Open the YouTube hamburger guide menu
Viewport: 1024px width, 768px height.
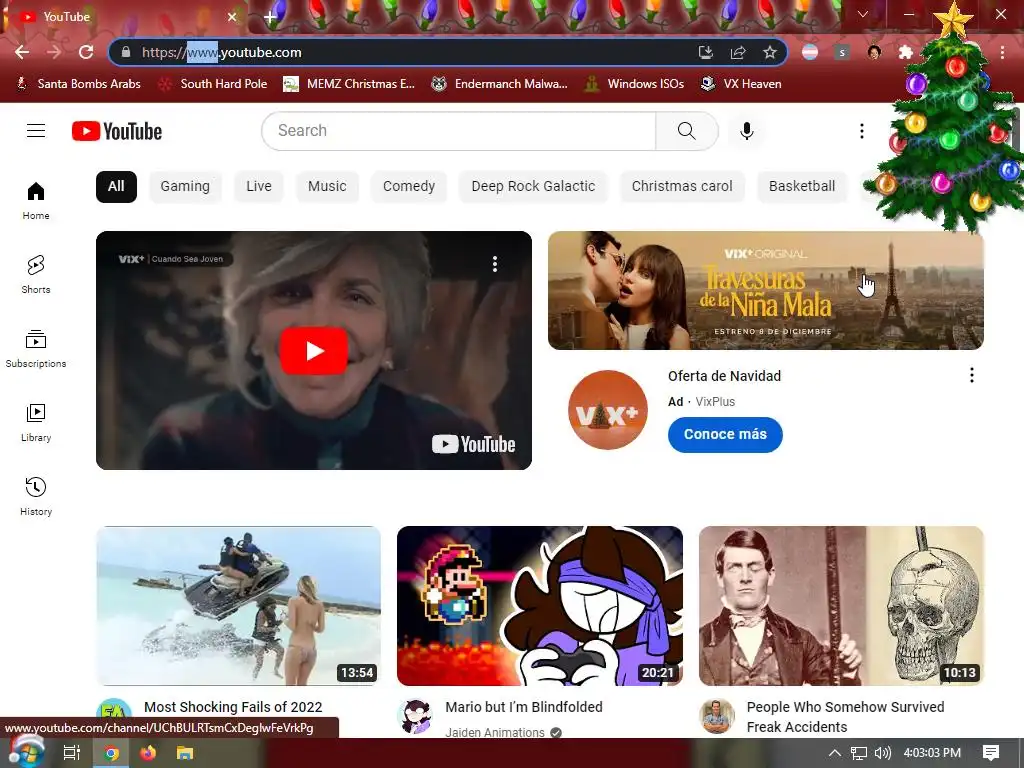36,131
